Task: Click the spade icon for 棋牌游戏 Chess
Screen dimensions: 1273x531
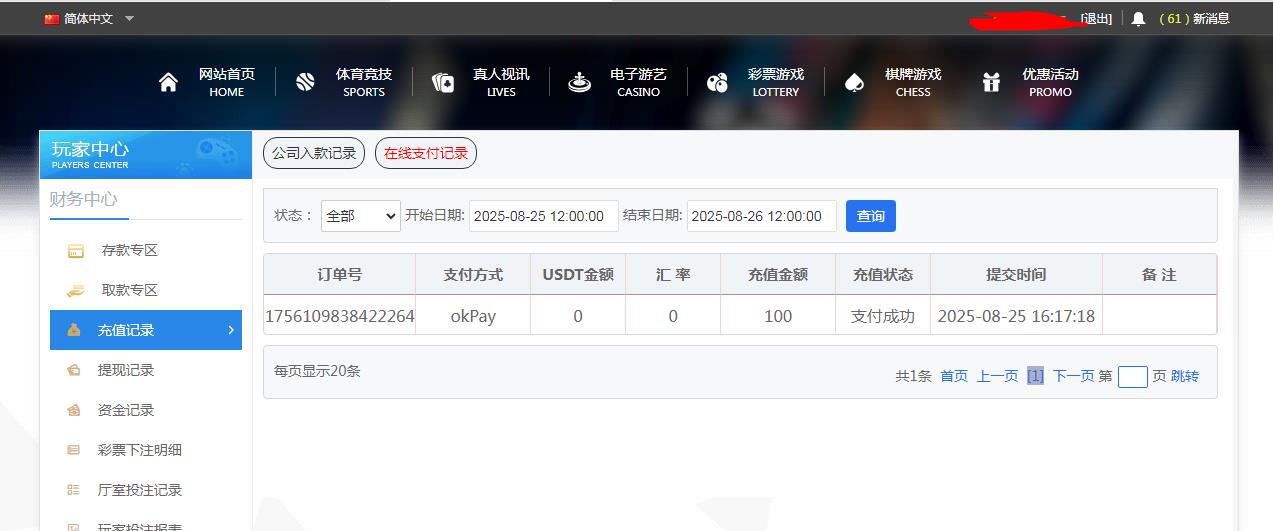Action: 854,83
